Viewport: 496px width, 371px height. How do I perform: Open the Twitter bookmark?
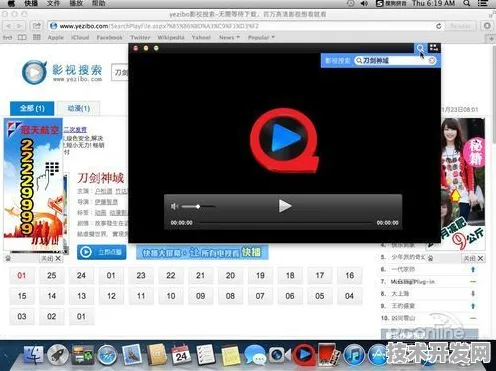click(140, 37)
